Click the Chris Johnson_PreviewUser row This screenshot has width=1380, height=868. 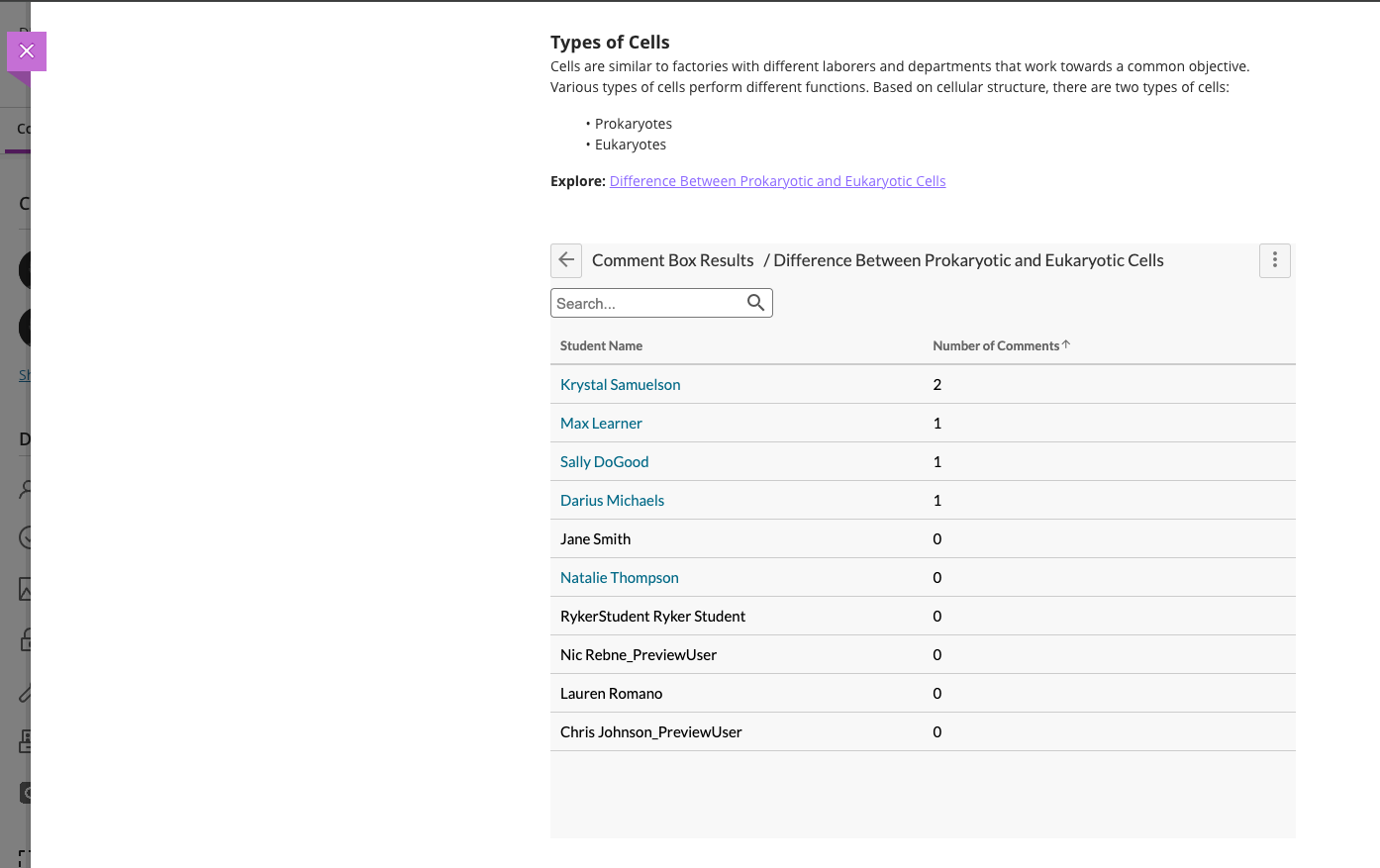pyautogui.click(x=650, y=732)
